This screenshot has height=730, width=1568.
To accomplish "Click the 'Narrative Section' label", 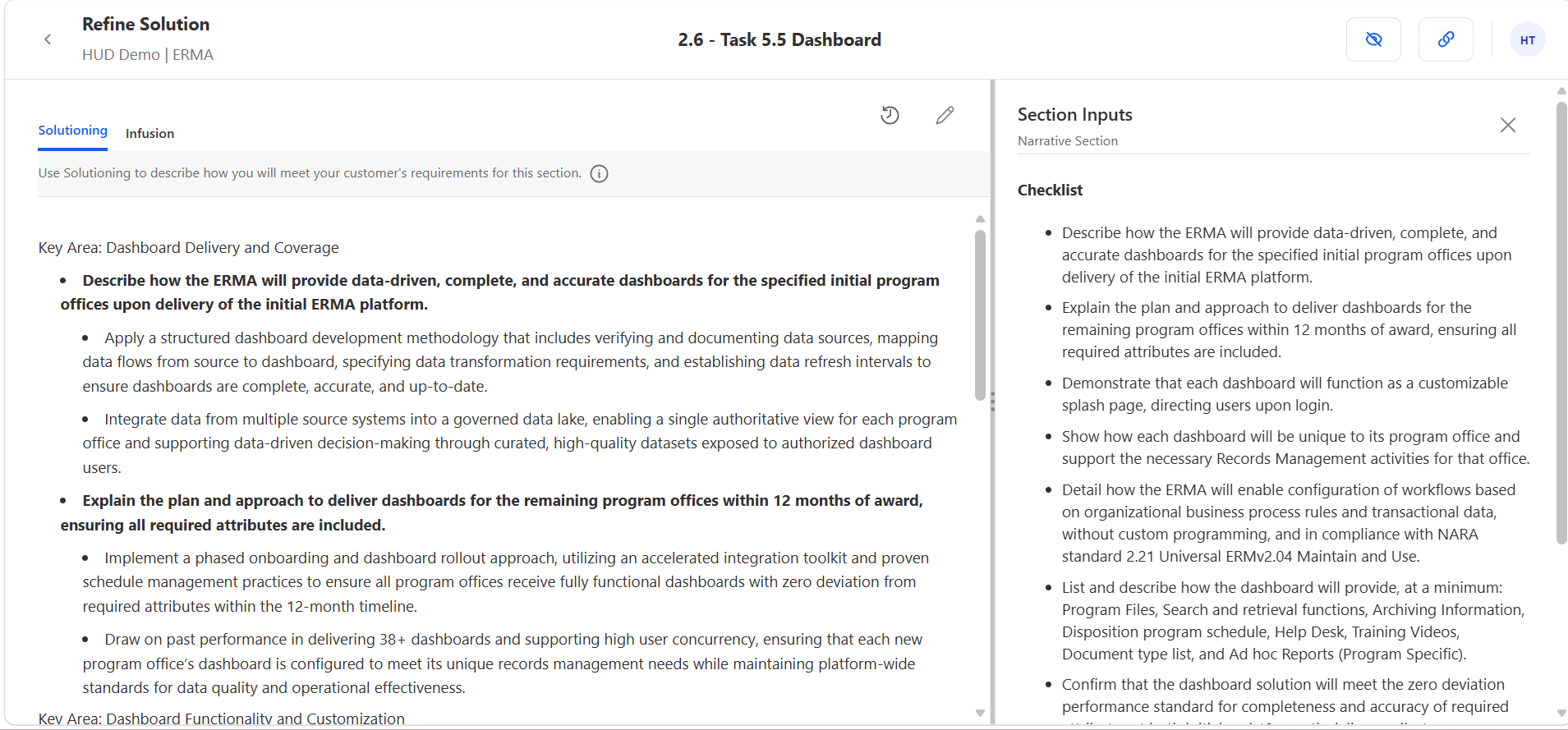I will pyautogui.click(x=1067, y=141).
